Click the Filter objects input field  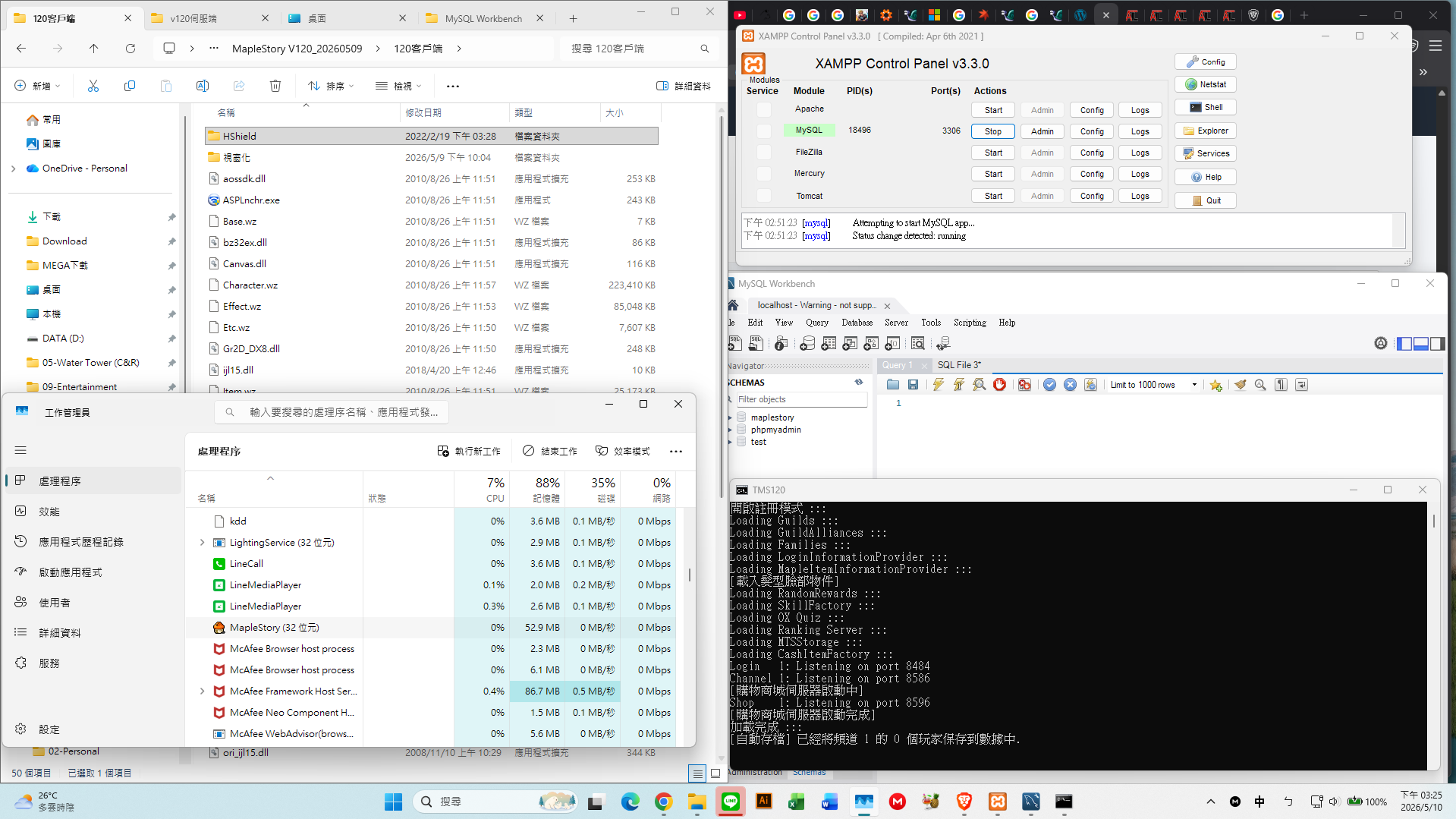801,399
